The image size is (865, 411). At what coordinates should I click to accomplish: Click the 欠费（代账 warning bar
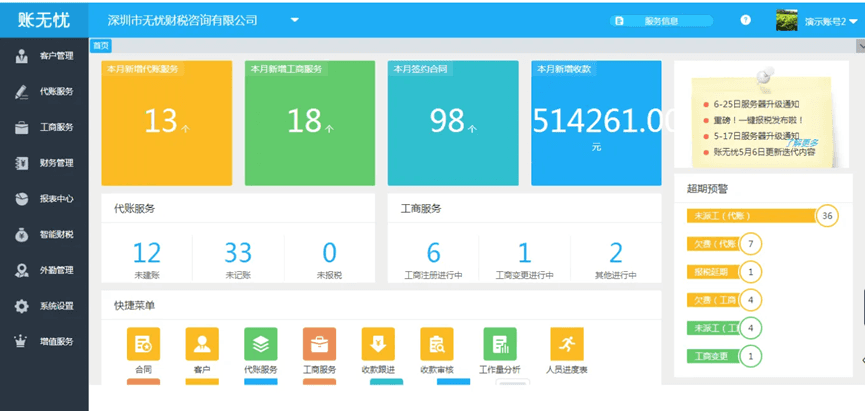pos(713,243)
